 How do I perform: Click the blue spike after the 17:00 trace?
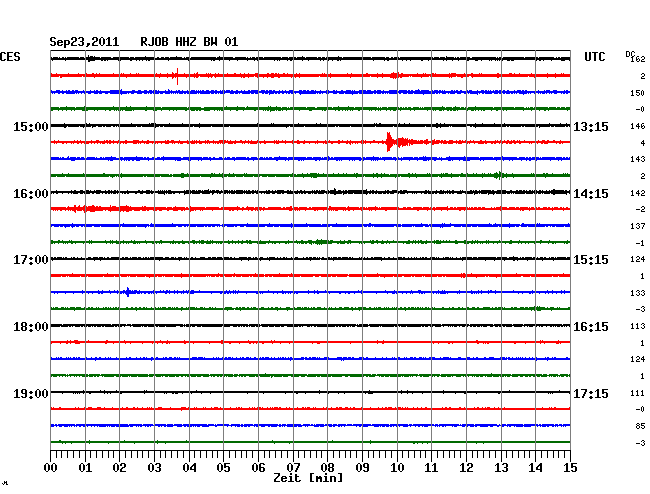coord(128,292)
